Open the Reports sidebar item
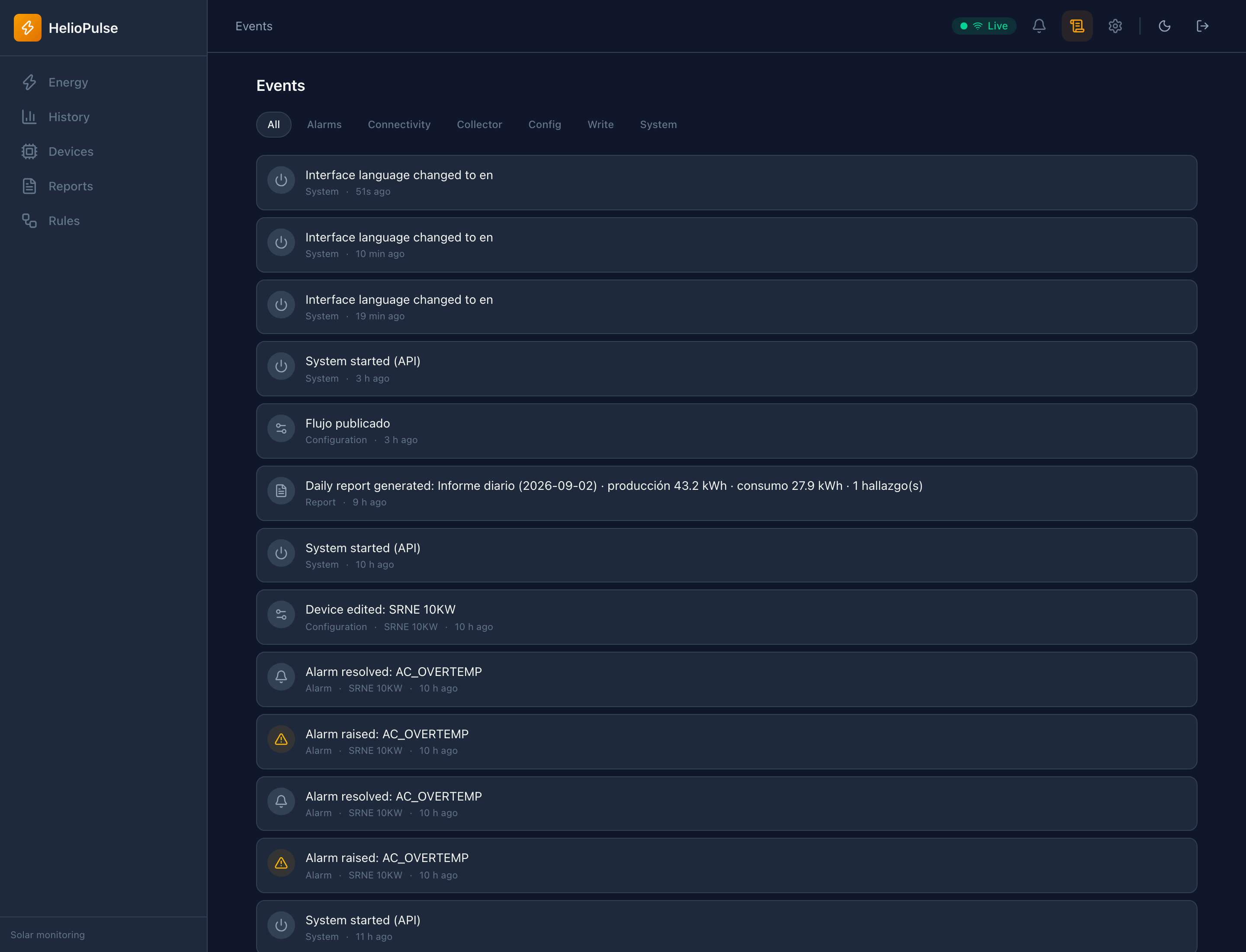Viewport: 1246px width, 952px height. [104, 186]
